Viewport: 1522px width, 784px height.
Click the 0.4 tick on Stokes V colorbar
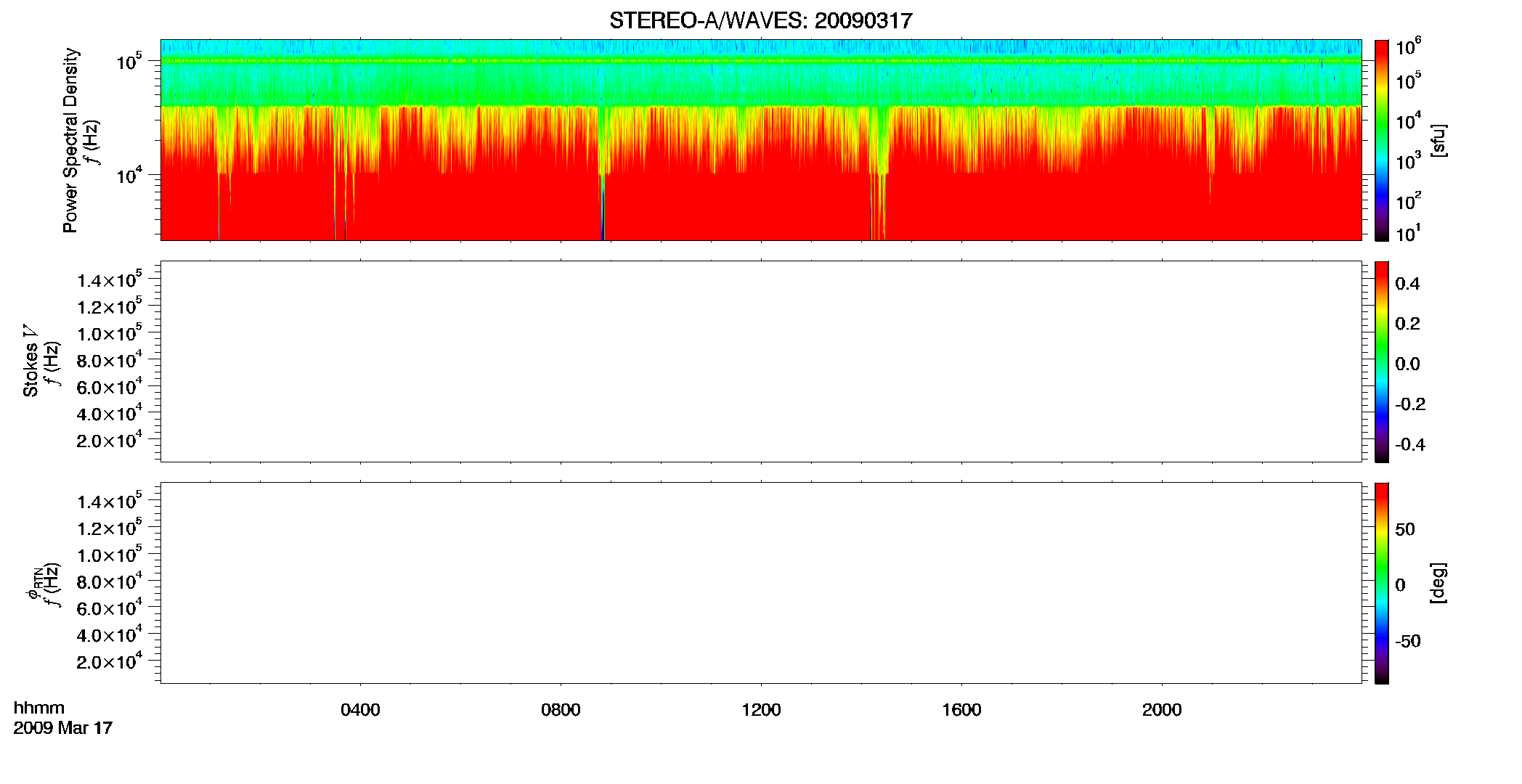click(1407, 284)
